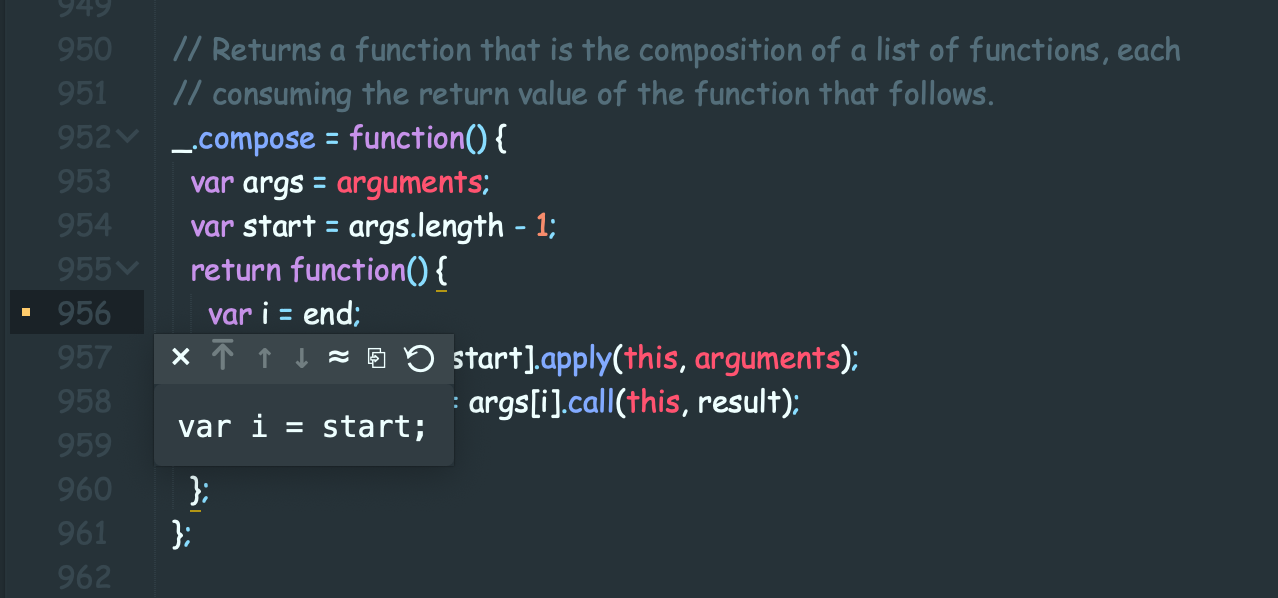Fold the inner return function at line 955
Viewport: 1278px width, 598px height.
pyautogui.click(x=128, y=269)
